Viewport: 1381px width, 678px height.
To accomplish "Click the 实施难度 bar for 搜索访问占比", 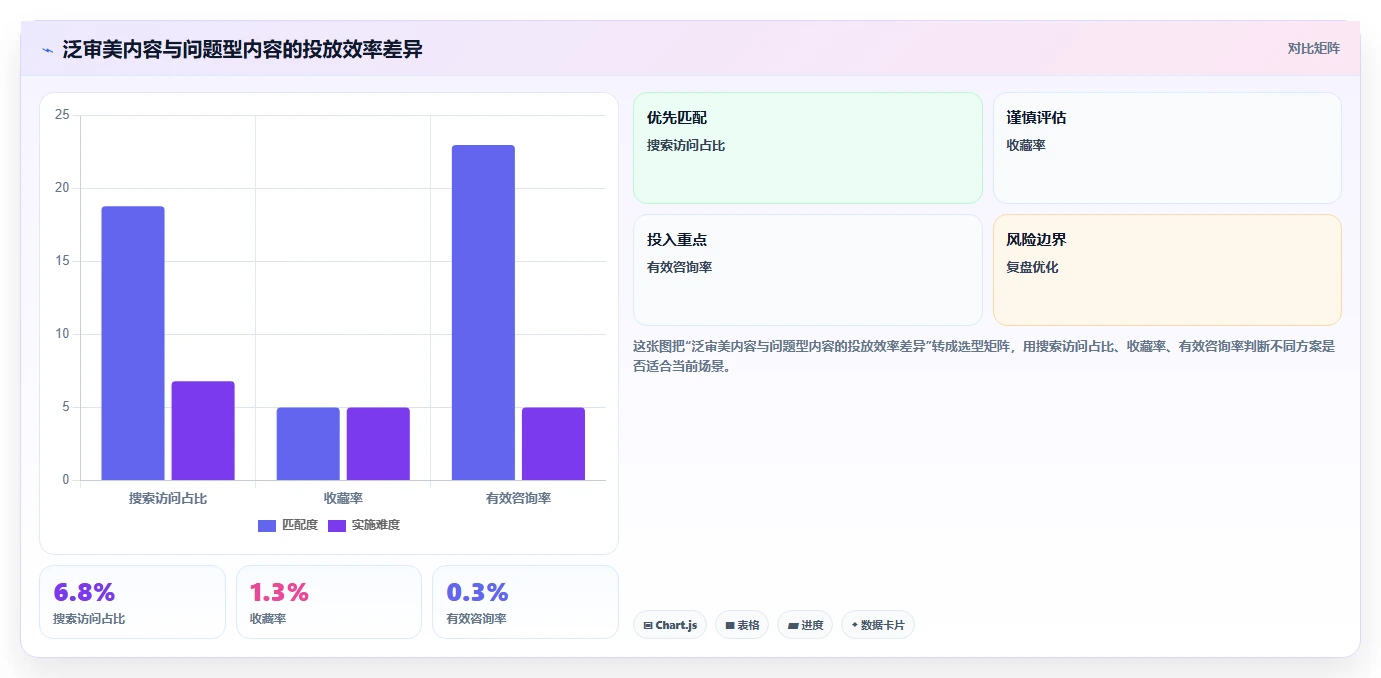I will click(x=203, y=430).
